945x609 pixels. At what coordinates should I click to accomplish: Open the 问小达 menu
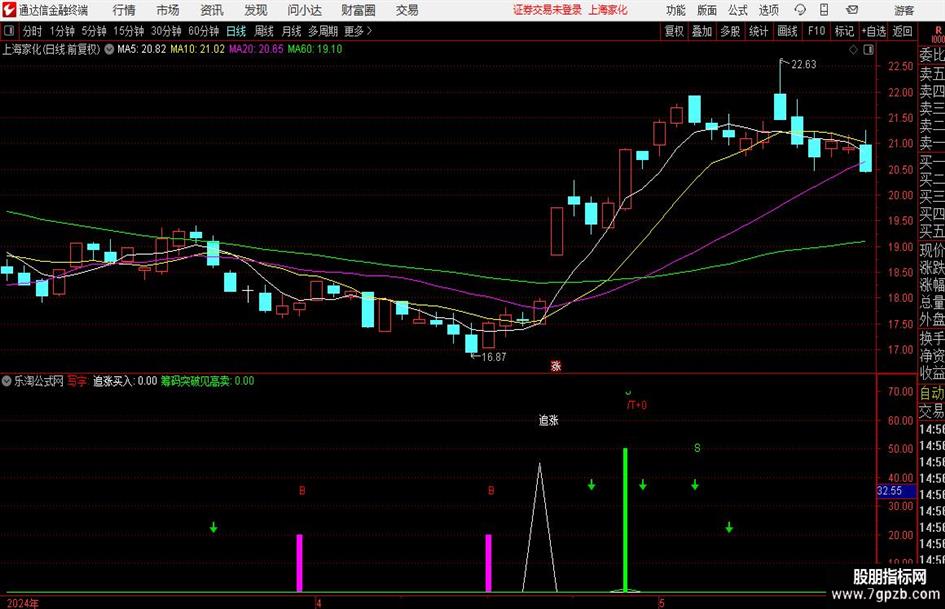304,10
